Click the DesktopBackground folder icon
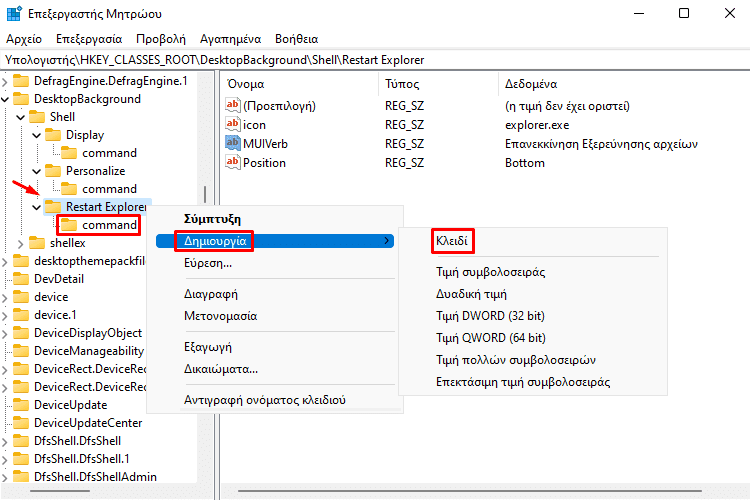The image size is (750, 500). 22,99
